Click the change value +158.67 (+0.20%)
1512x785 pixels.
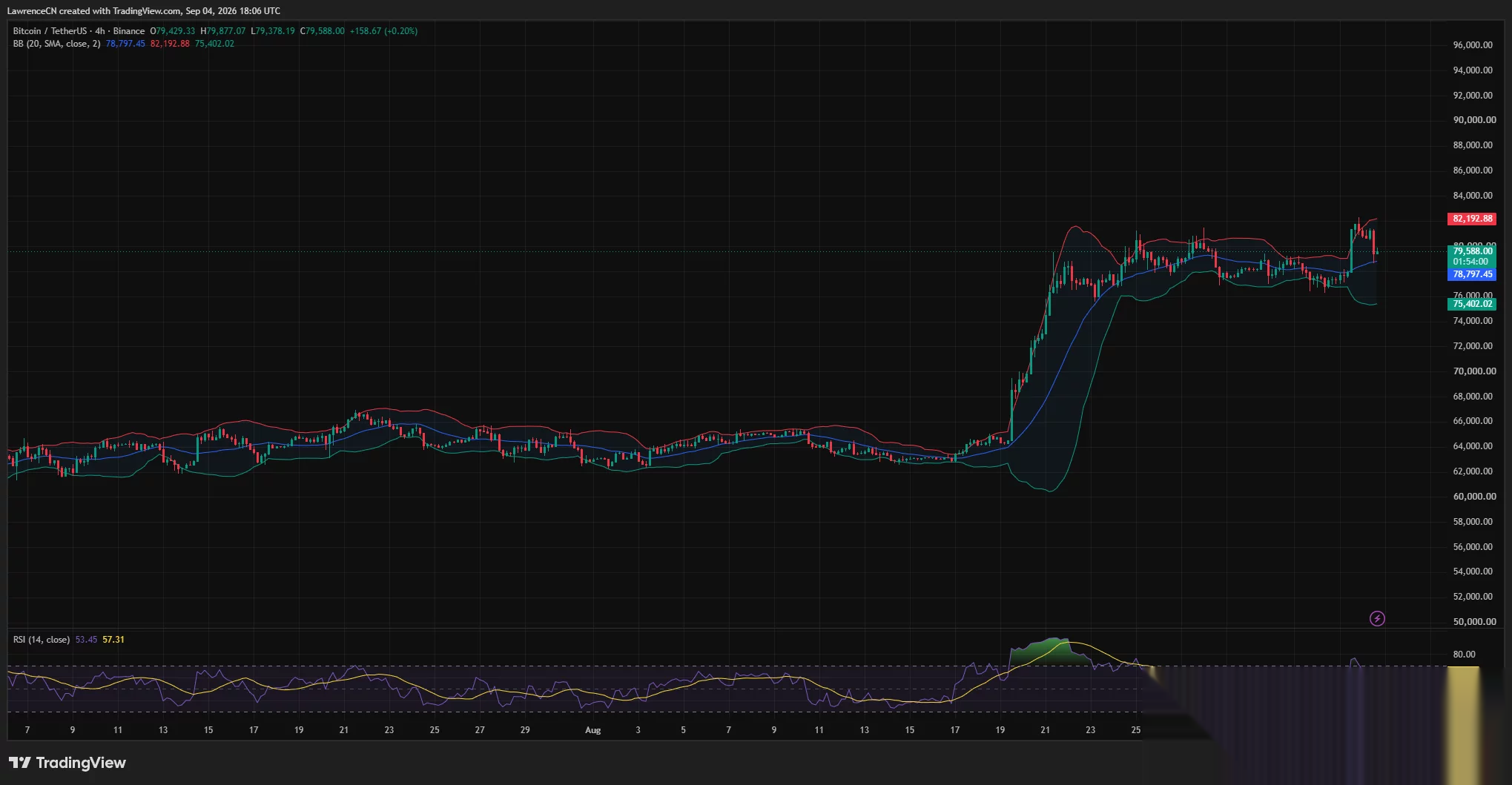tap(383, 31)
